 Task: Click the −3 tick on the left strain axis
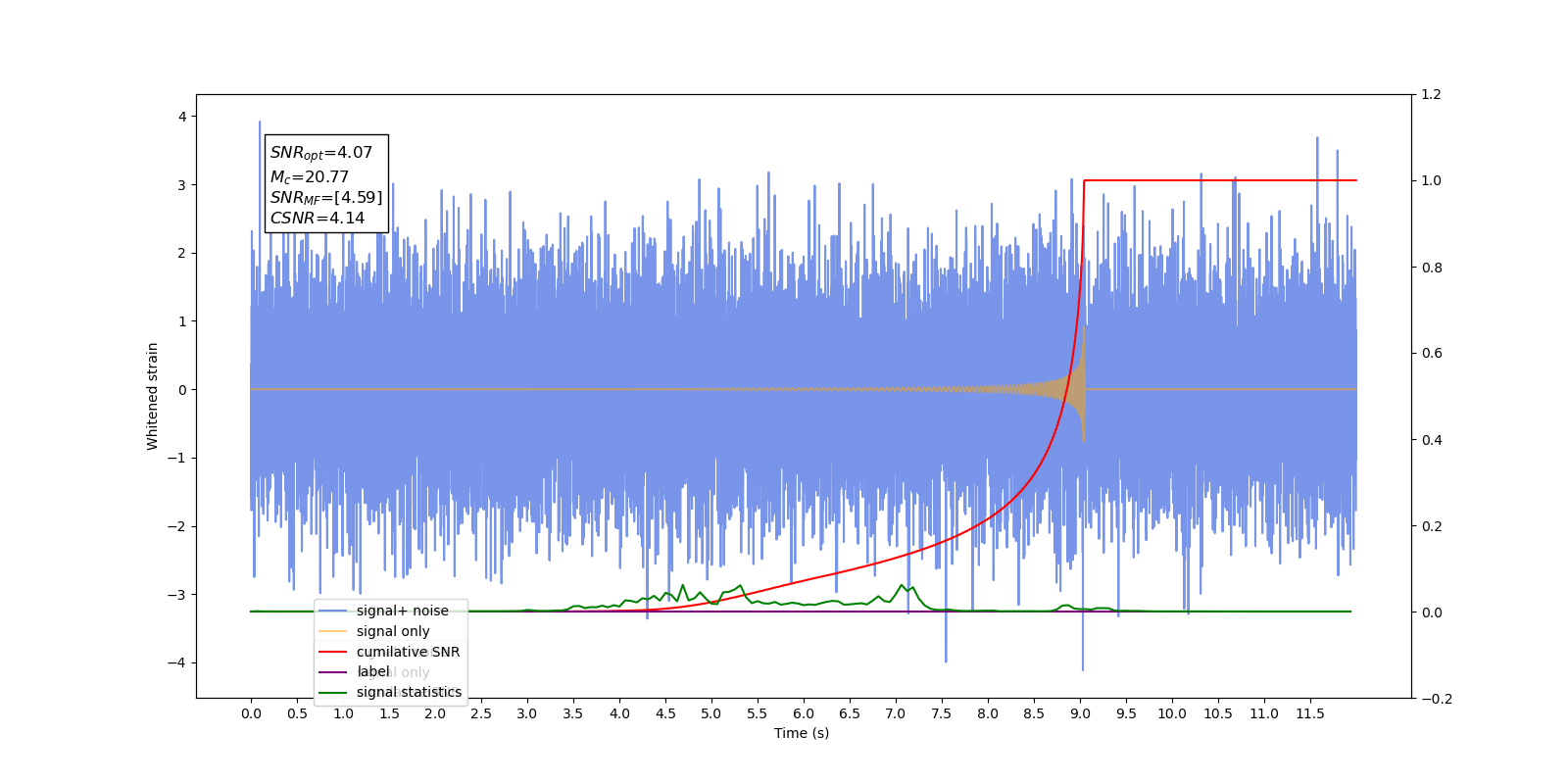[176, 595]
